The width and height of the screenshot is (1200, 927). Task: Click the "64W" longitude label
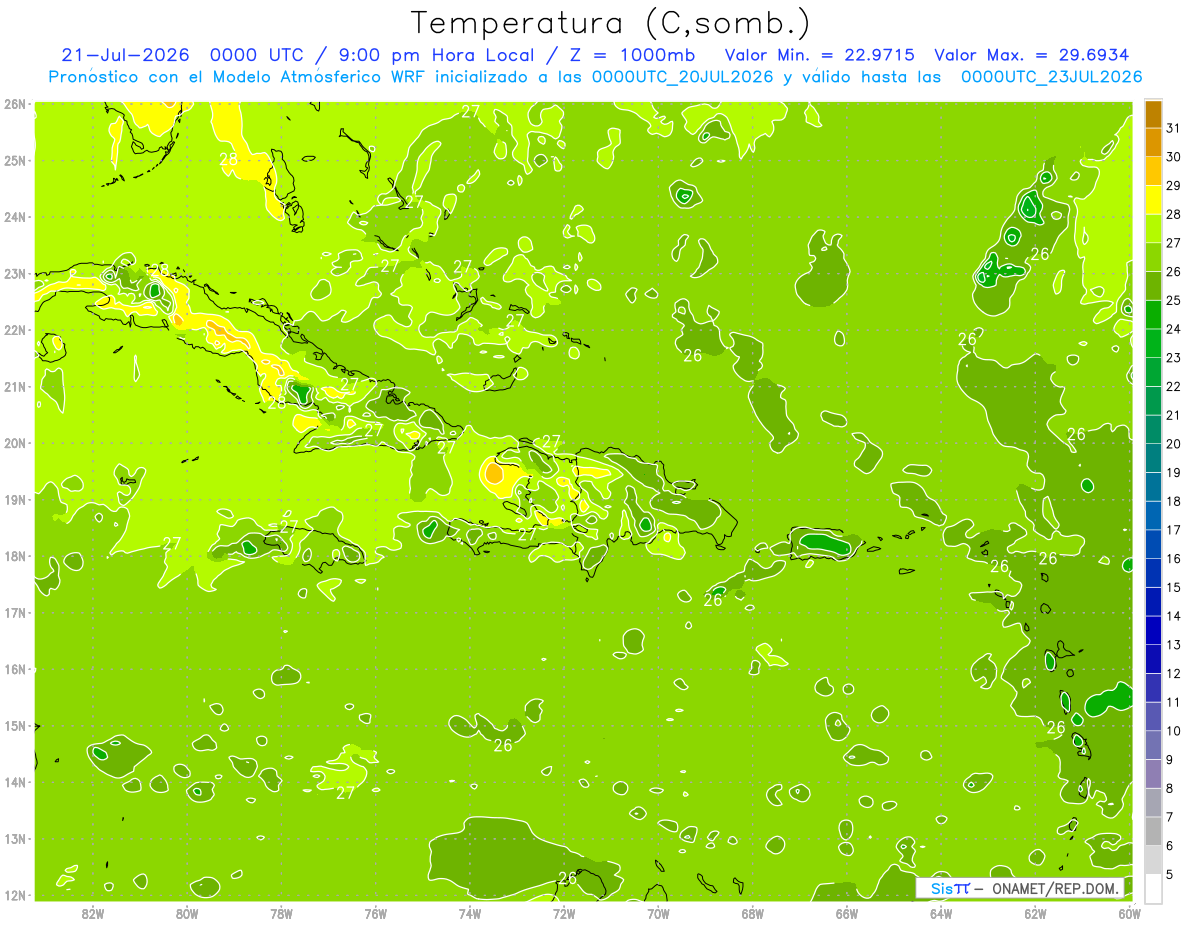pos(940,913)
